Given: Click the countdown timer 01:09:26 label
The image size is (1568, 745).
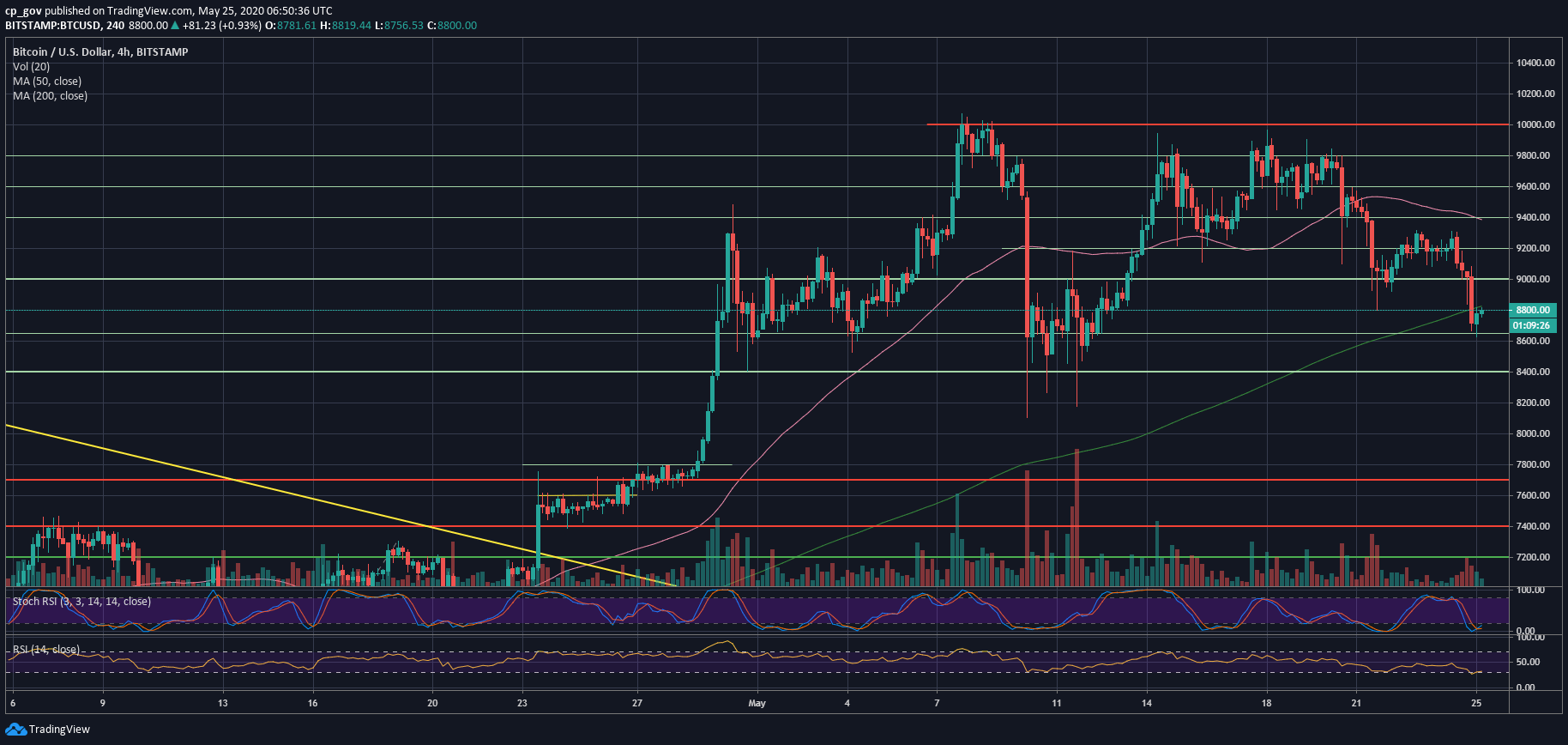Looking at the screenshot, I should pos(1532,325).
